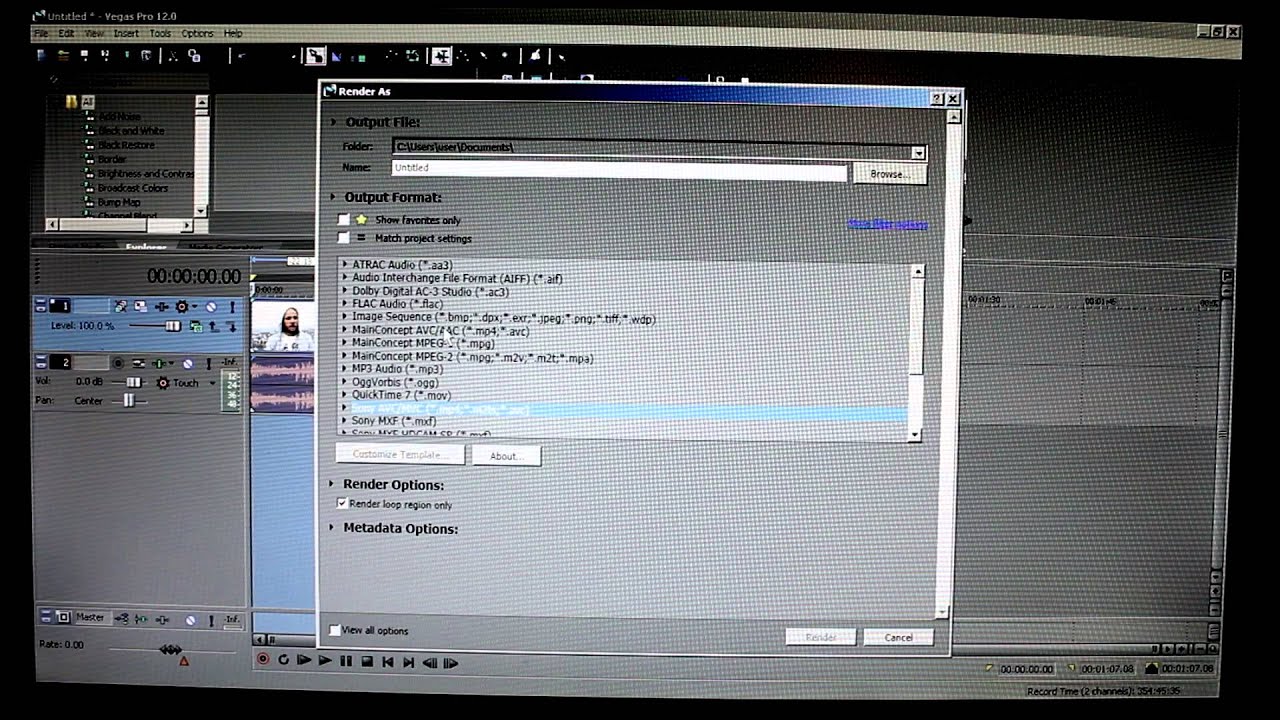1280x720 pixels.
Task: Click the Save toolbar icon
Action: 85,56
